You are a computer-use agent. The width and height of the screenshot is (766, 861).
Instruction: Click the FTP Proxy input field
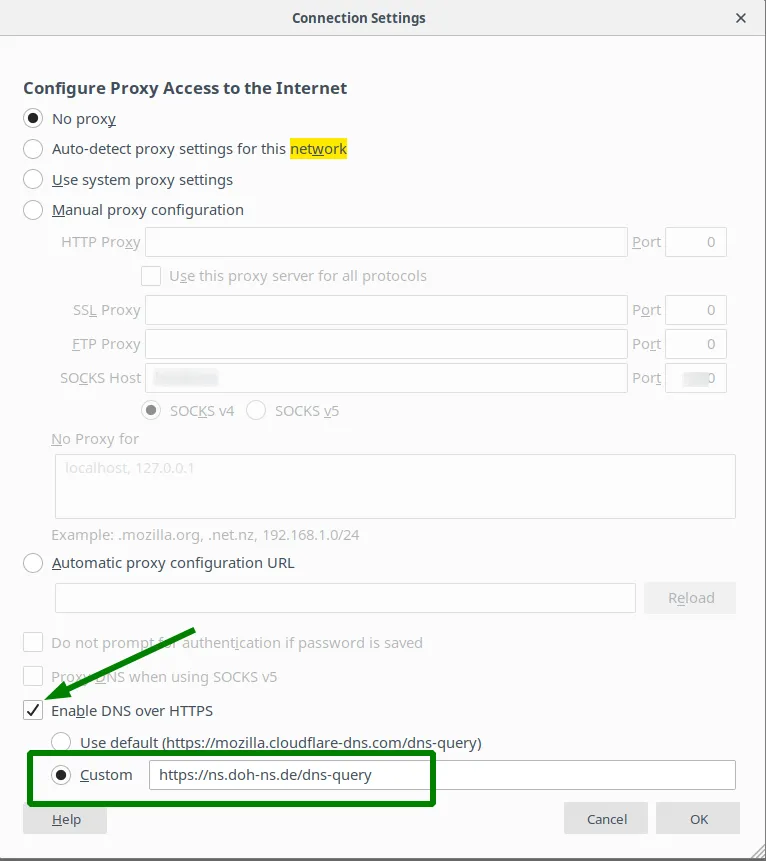click(386, 344)
